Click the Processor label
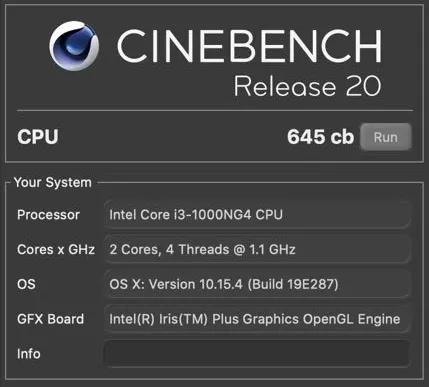Screen dimensions: 429x387 pyautogui.click(x=48, y=215)
